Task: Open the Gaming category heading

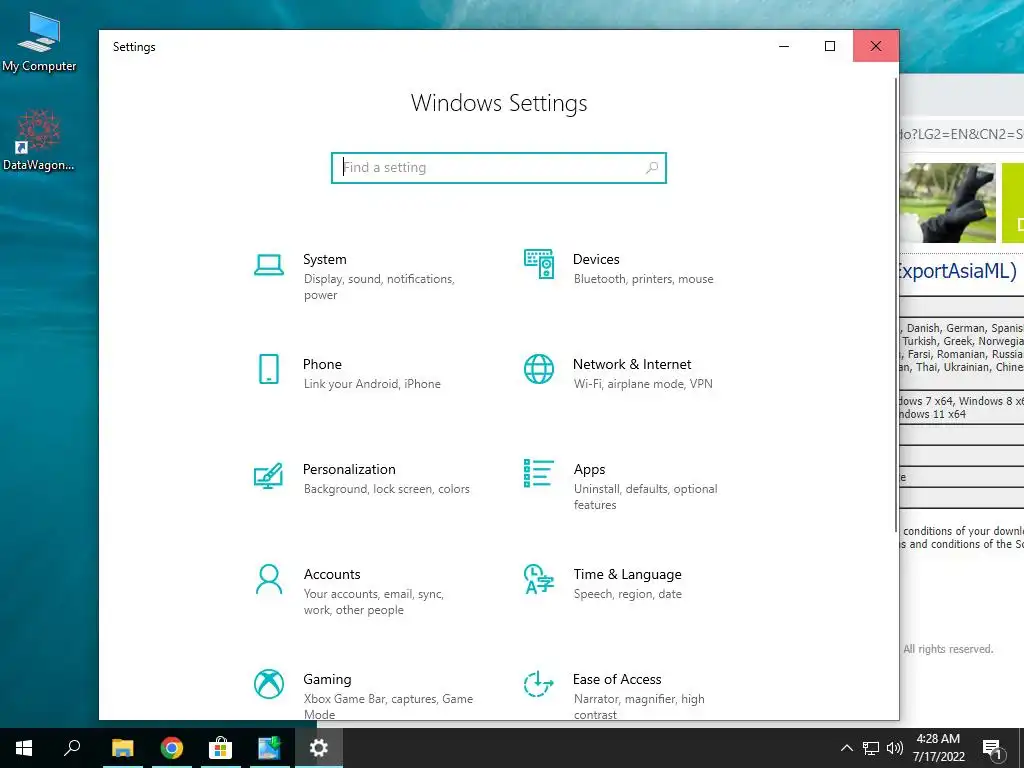Action: coord(327,680)
